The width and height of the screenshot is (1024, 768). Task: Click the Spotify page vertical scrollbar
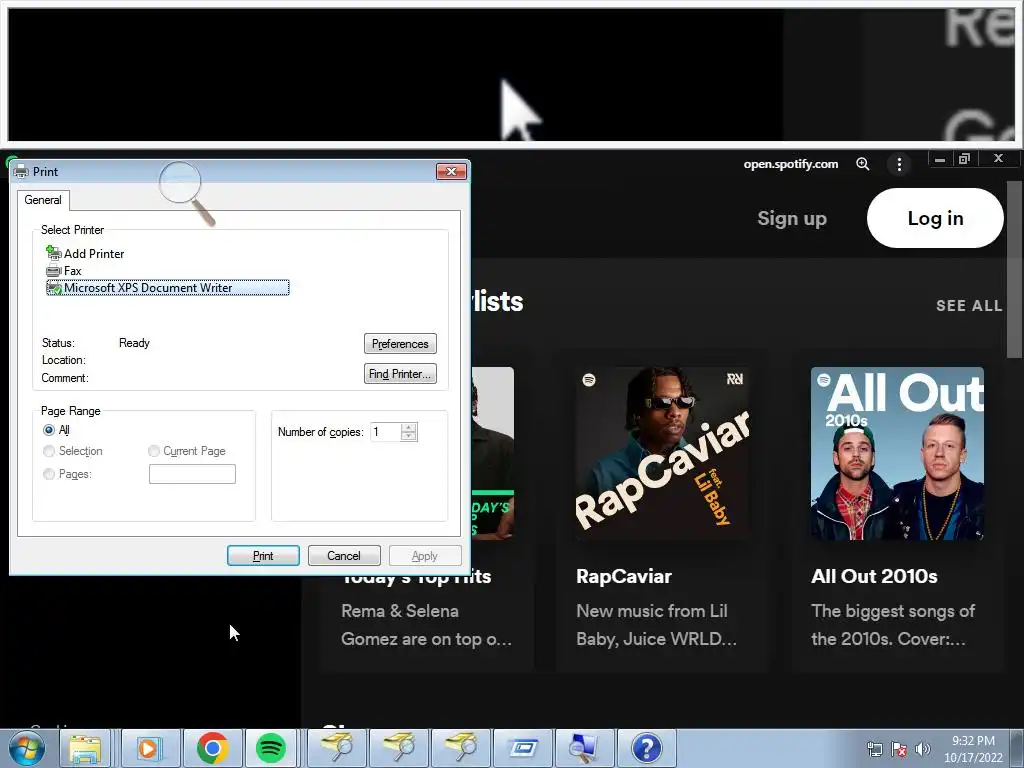[x=1014, y=269]
